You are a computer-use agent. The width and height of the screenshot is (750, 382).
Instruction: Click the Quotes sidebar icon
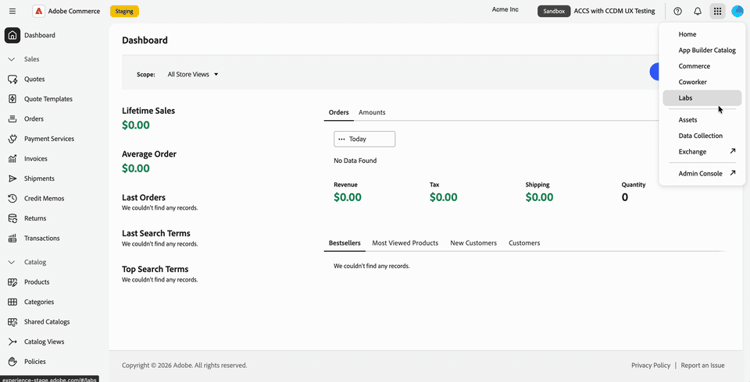coord(13,79)
